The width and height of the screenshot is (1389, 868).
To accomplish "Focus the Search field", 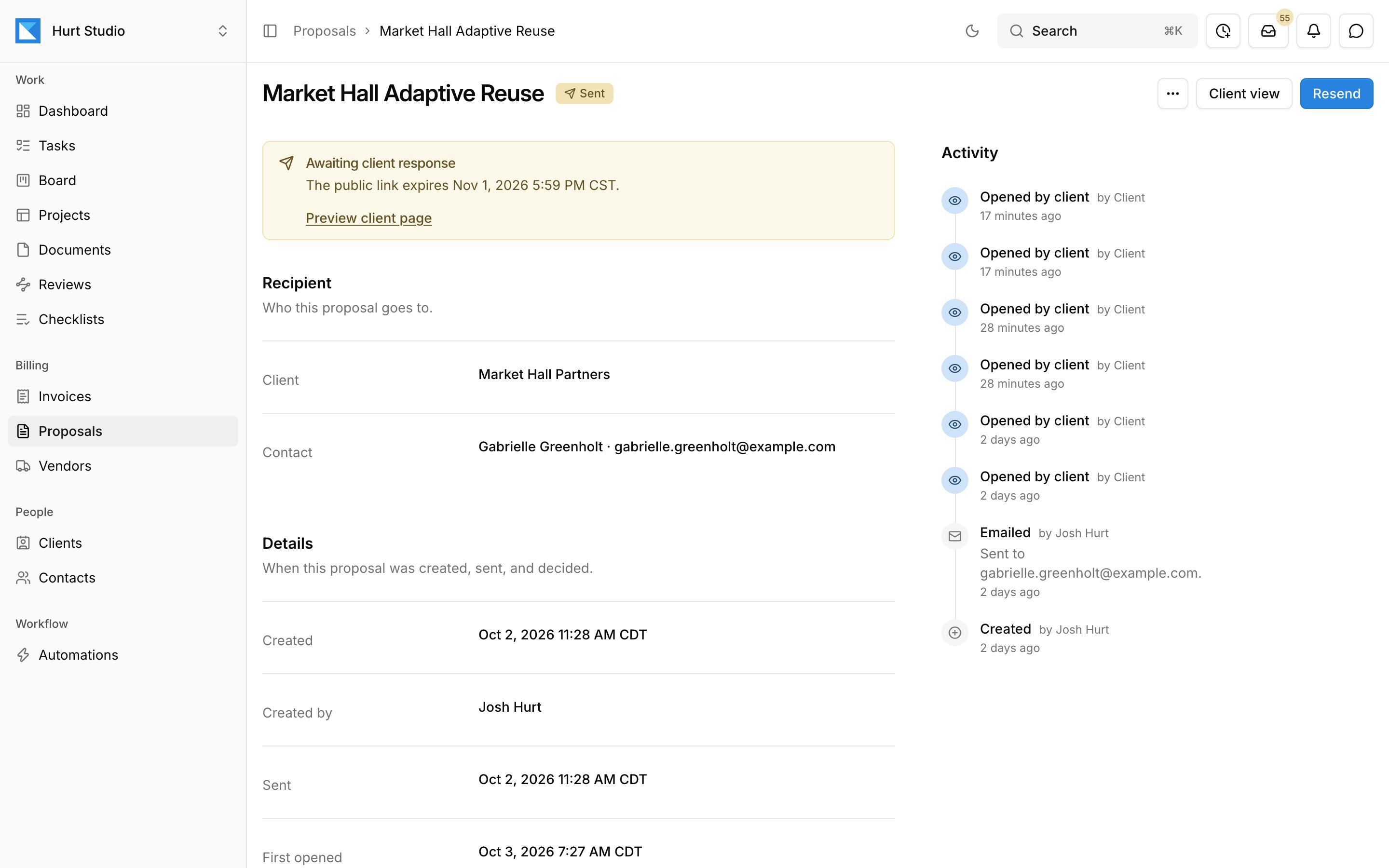I will [x=1097, y=31].
